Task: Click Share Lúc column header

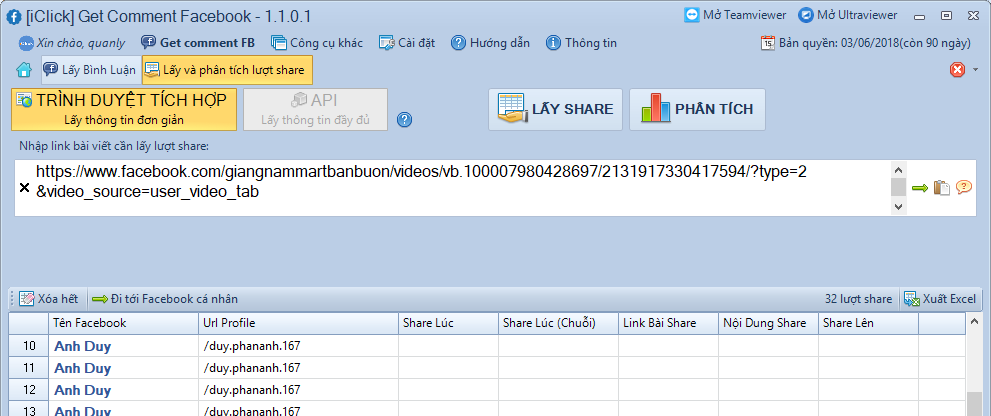Action: (448, 323)
